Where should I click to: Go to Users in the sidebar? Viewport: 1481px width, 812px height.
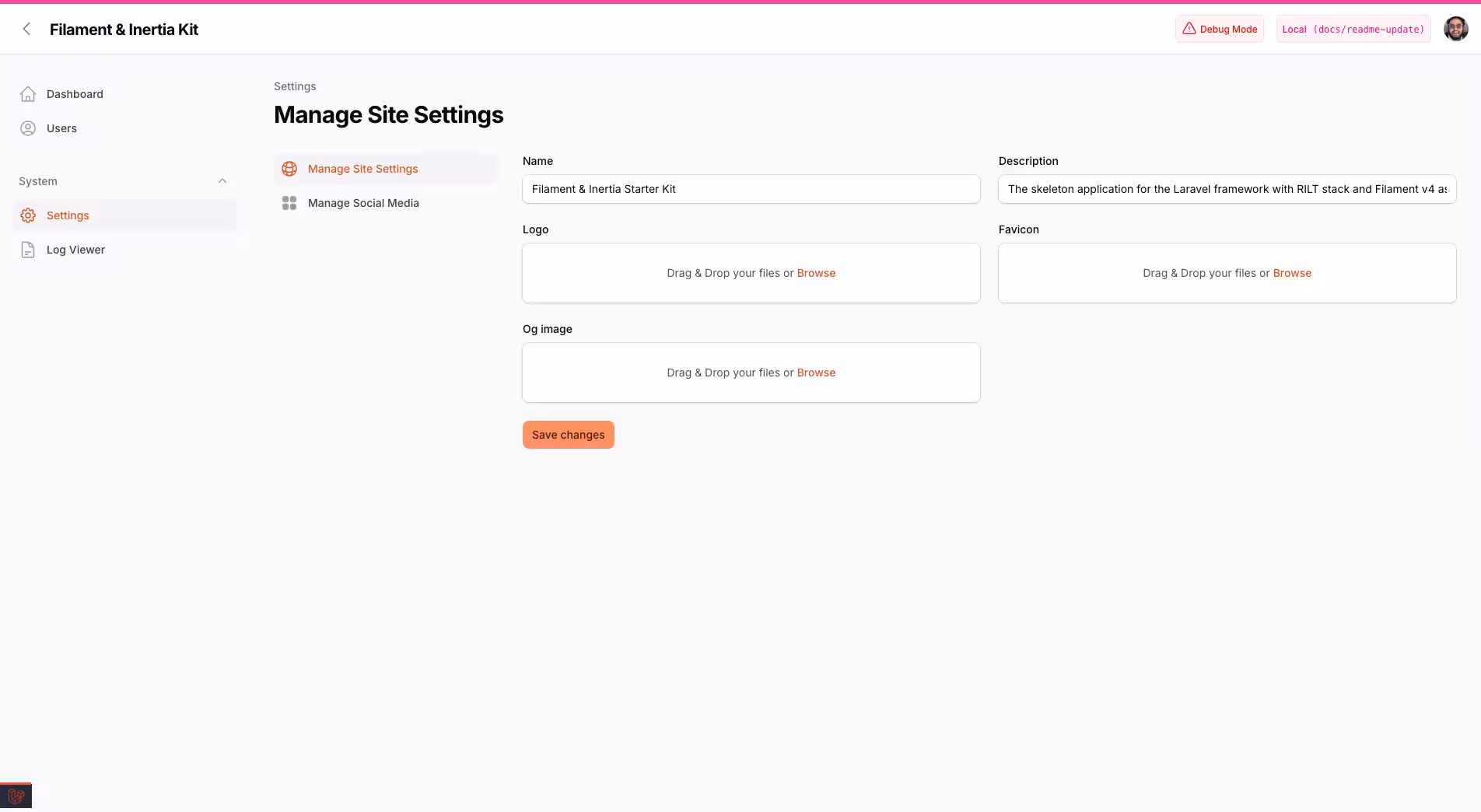point(124,128)
